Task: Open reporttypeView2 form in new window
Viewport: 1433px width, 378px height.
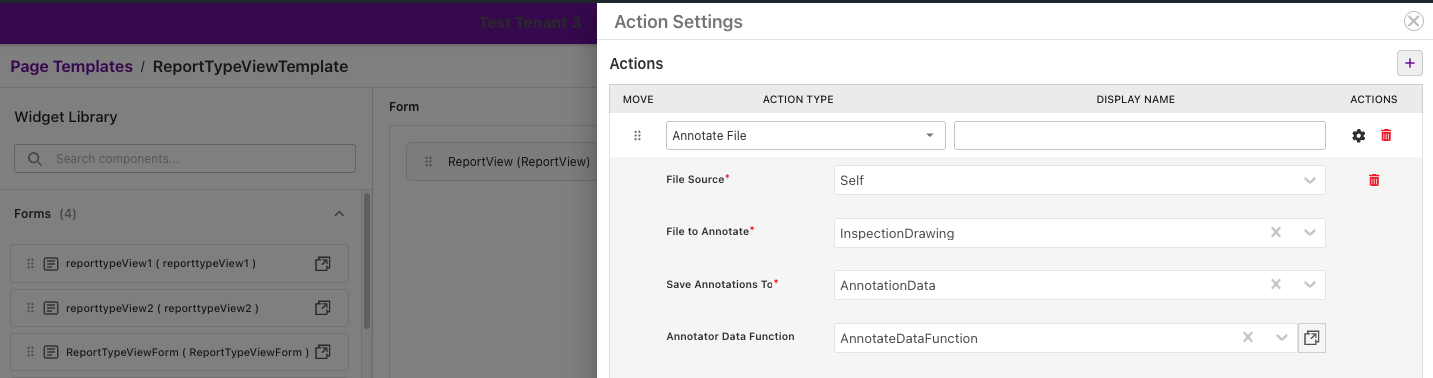Action: pyautogui.click(x=322, y=308)
